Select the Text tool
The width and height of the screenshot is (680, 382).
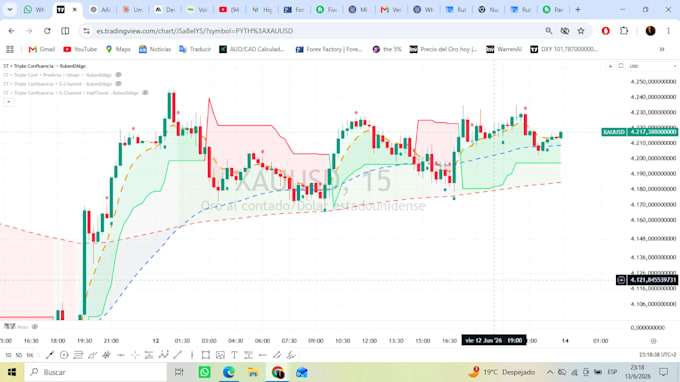234,355
